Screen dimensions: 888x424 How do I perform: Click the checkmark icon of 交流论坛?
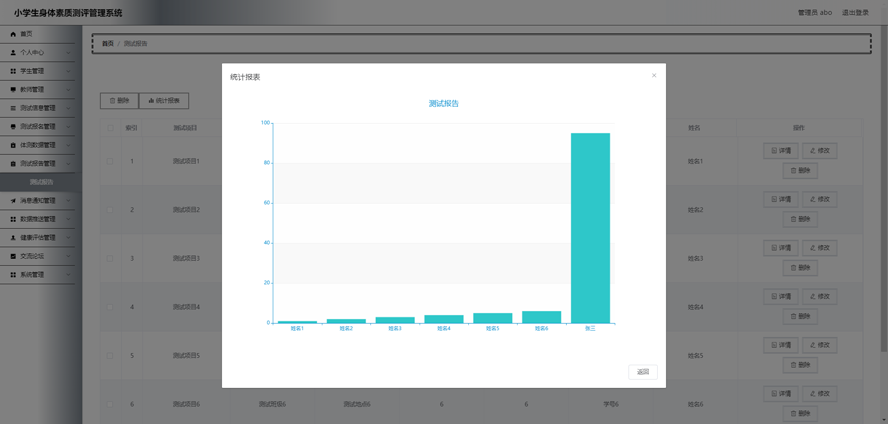pos(13,256)
